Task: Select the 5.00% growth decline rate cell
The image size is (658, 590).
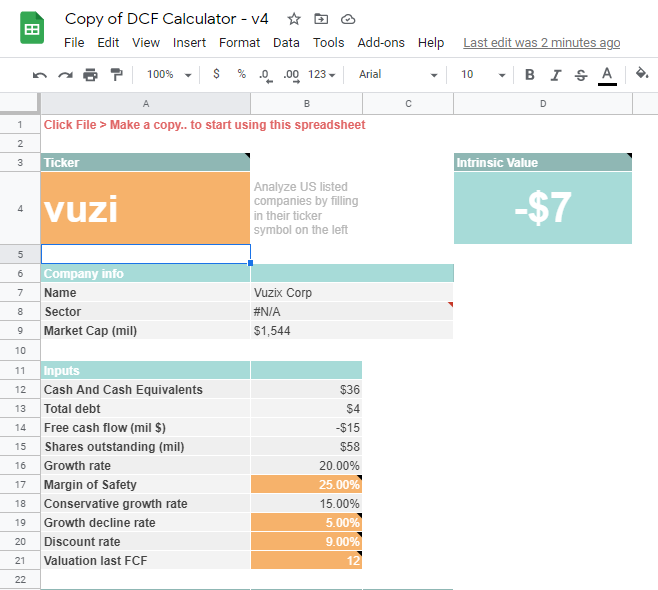Action: tap(306, 522)
